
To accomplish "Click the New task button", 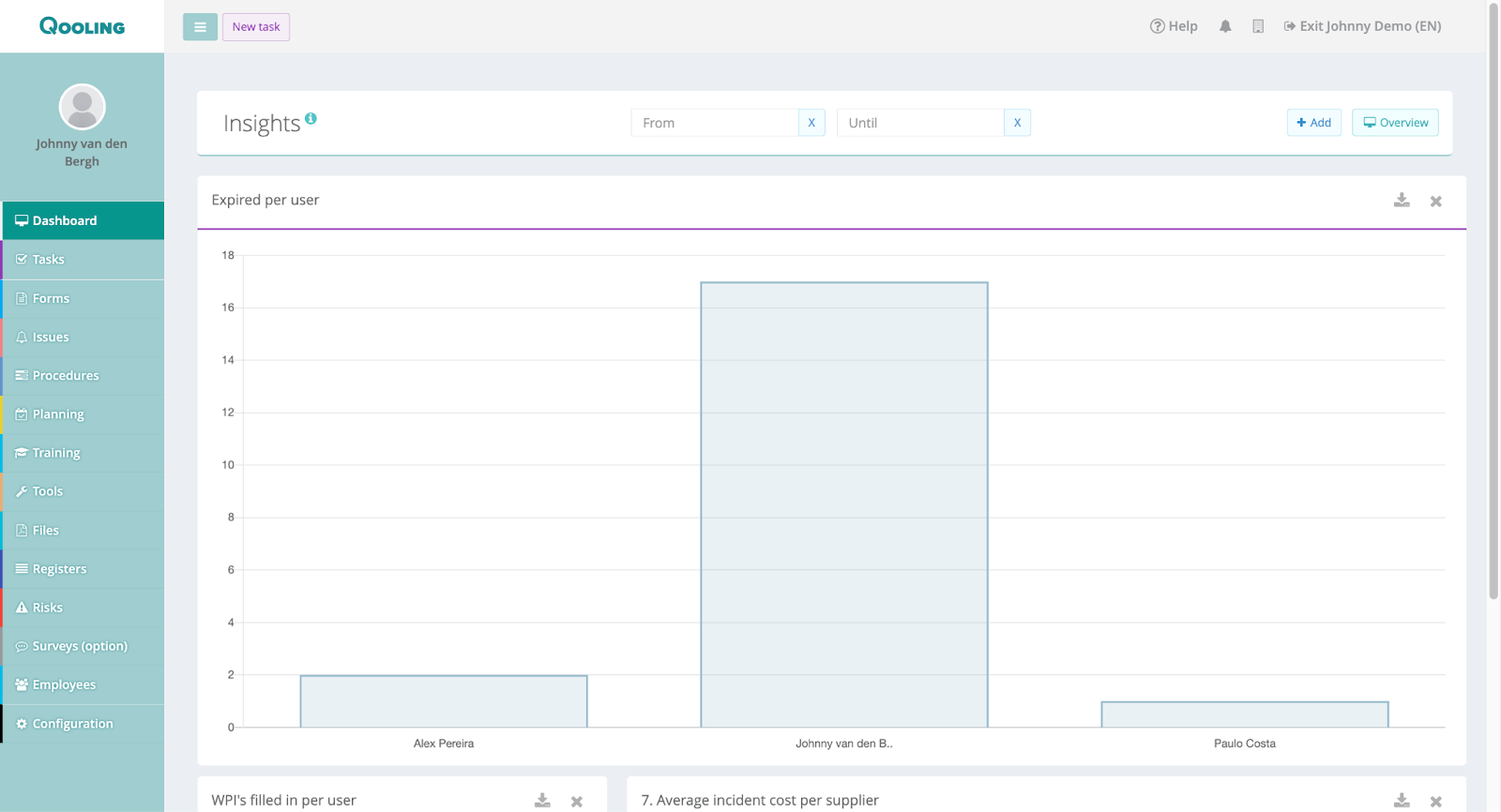I will coord(256,27).
